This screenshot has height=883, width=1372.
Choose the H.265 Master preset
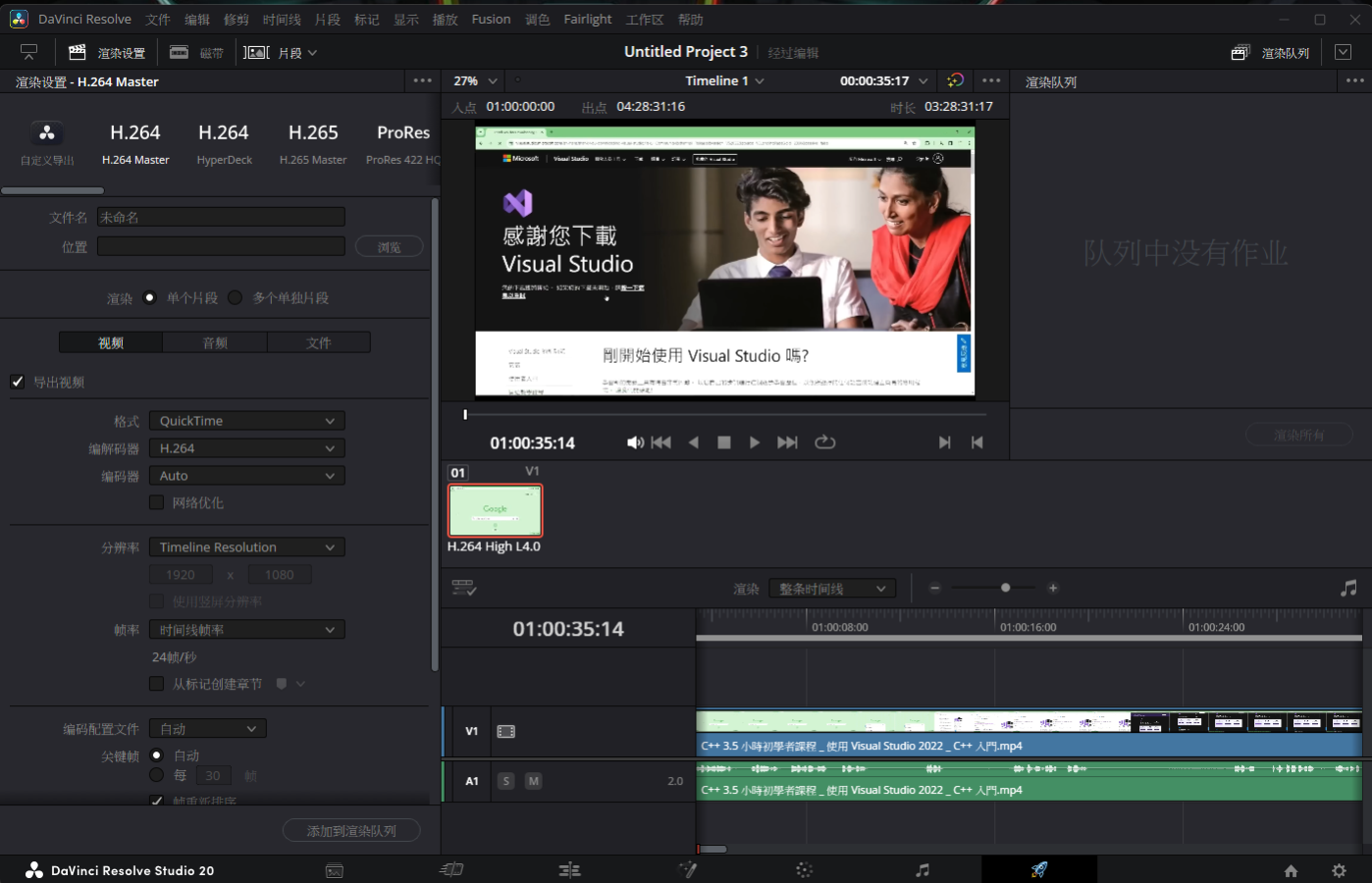313,142
